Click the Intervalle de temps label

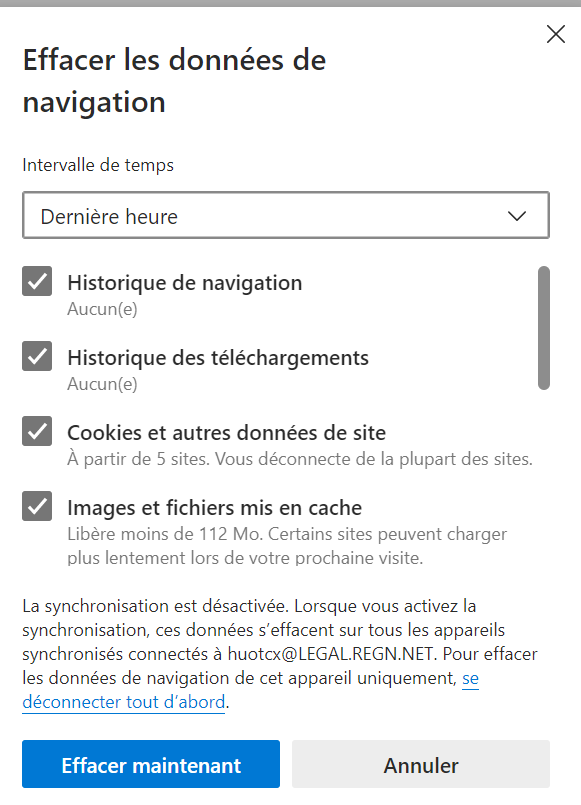pos(98,165)
